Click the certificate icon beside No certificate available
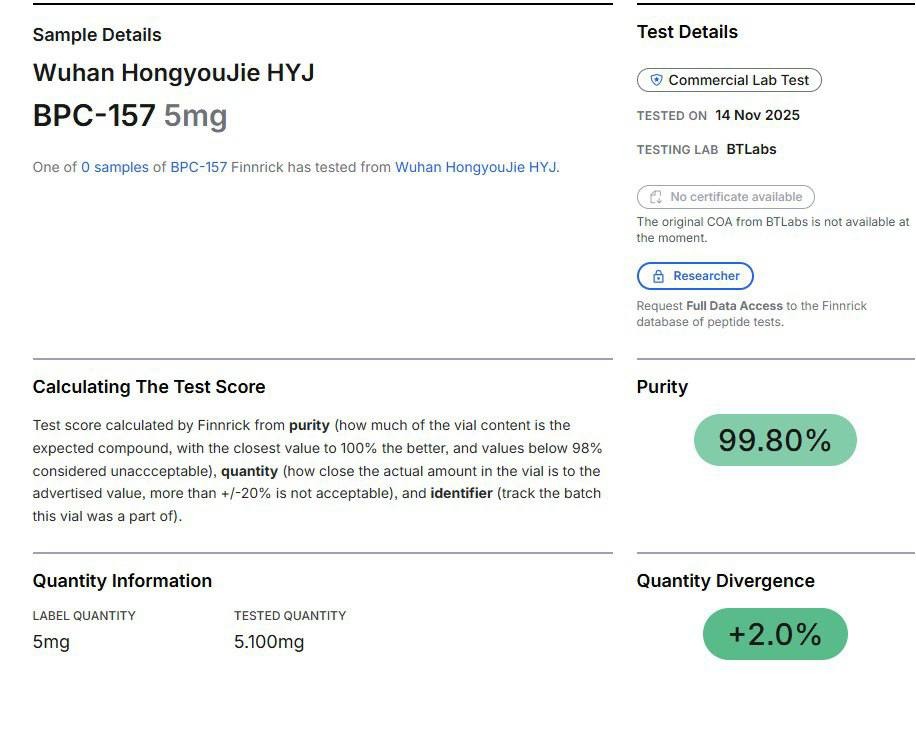 tap(656, 197)
